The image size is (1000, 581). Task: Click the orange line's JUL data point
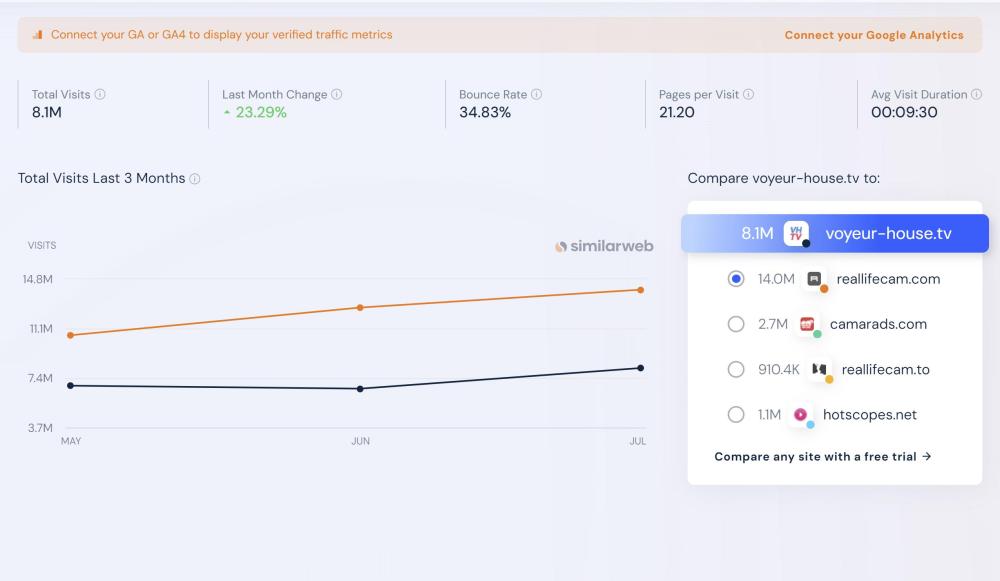point(640,290)
